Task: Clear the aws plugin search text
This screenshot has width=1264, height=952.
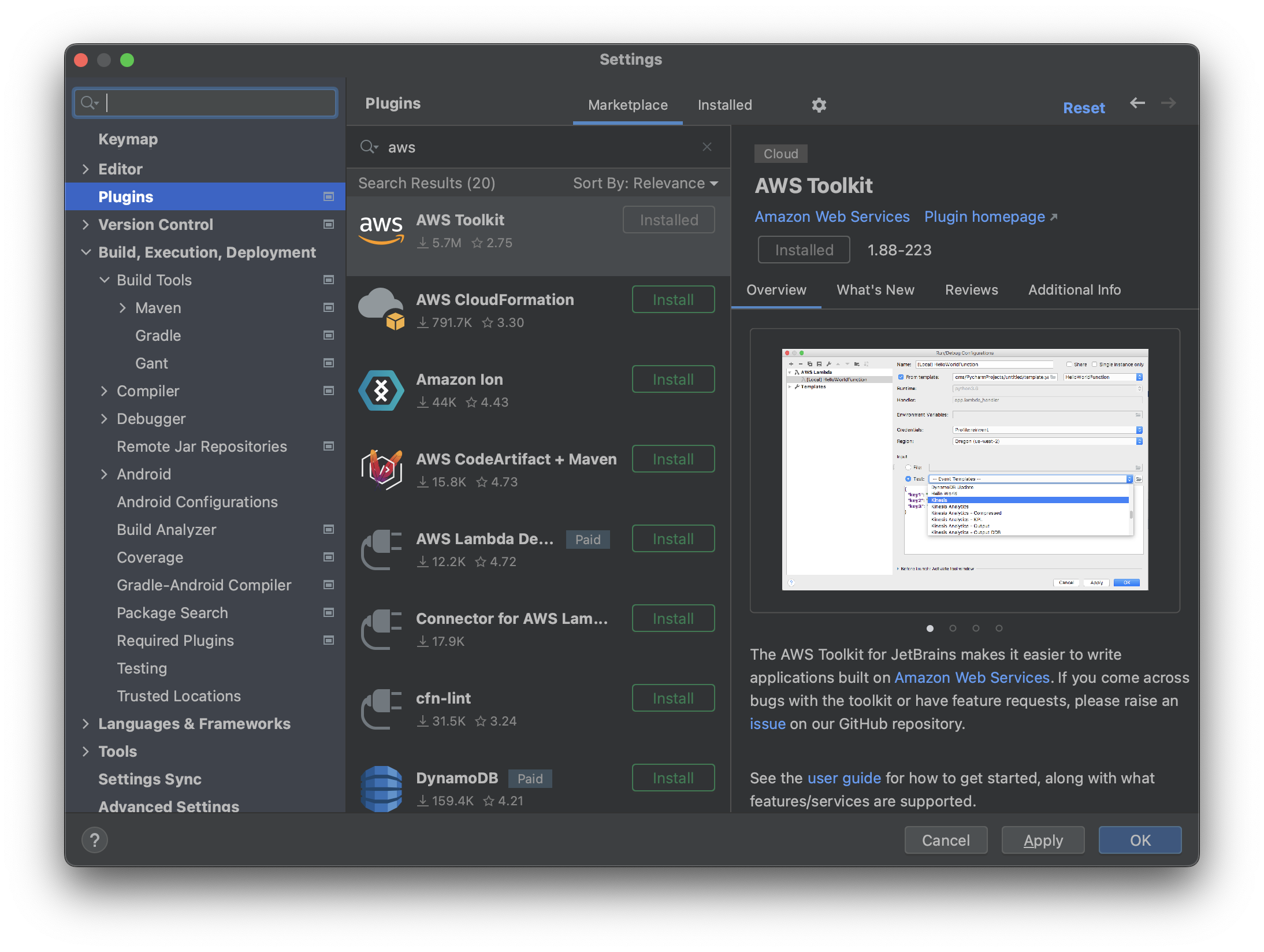Action: click(x=707, y=147)
